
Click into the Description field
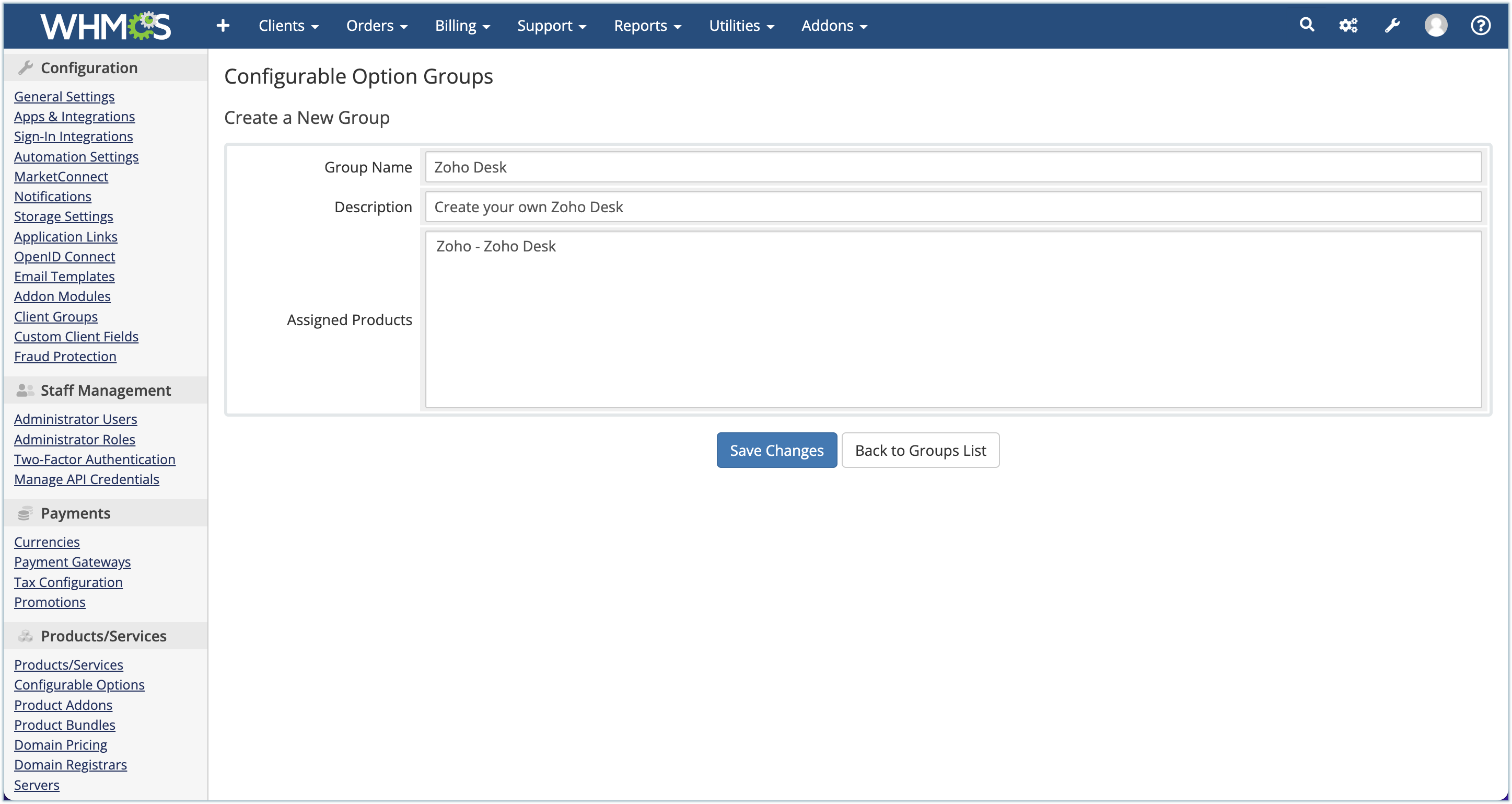point(952,206)
